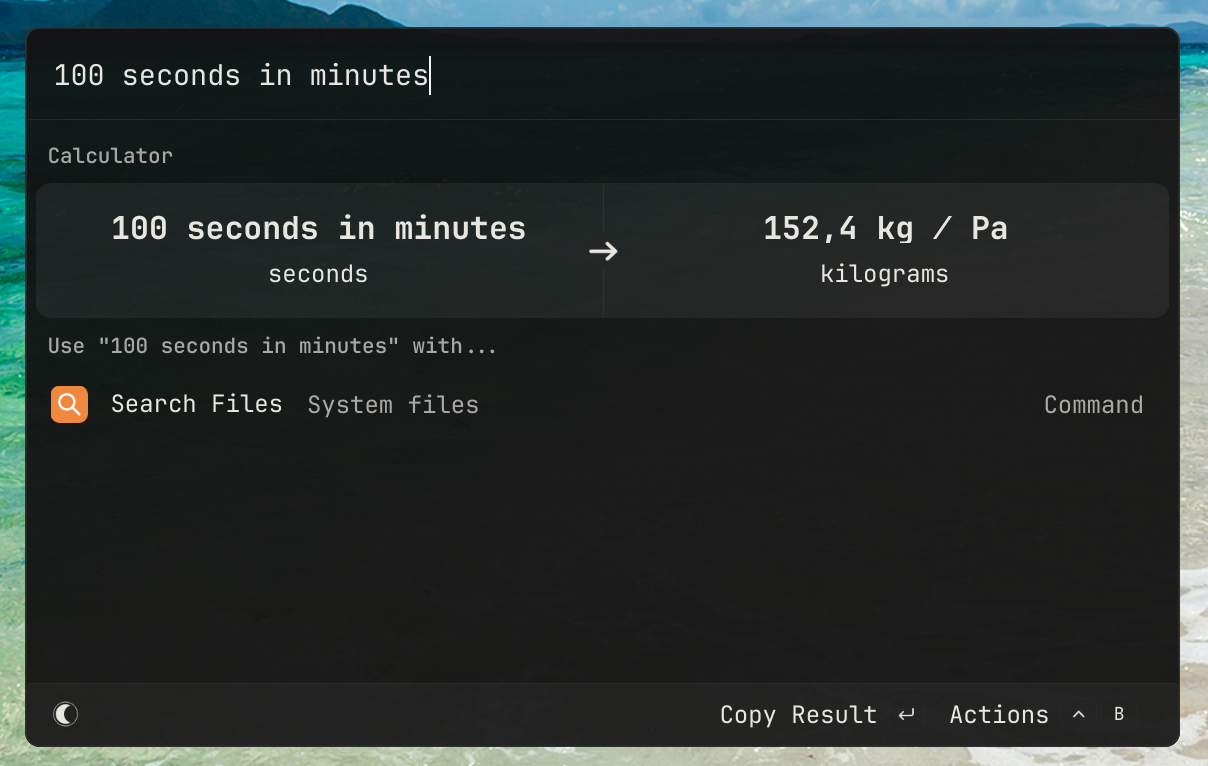Select the Search Files command row

[600, 405]
